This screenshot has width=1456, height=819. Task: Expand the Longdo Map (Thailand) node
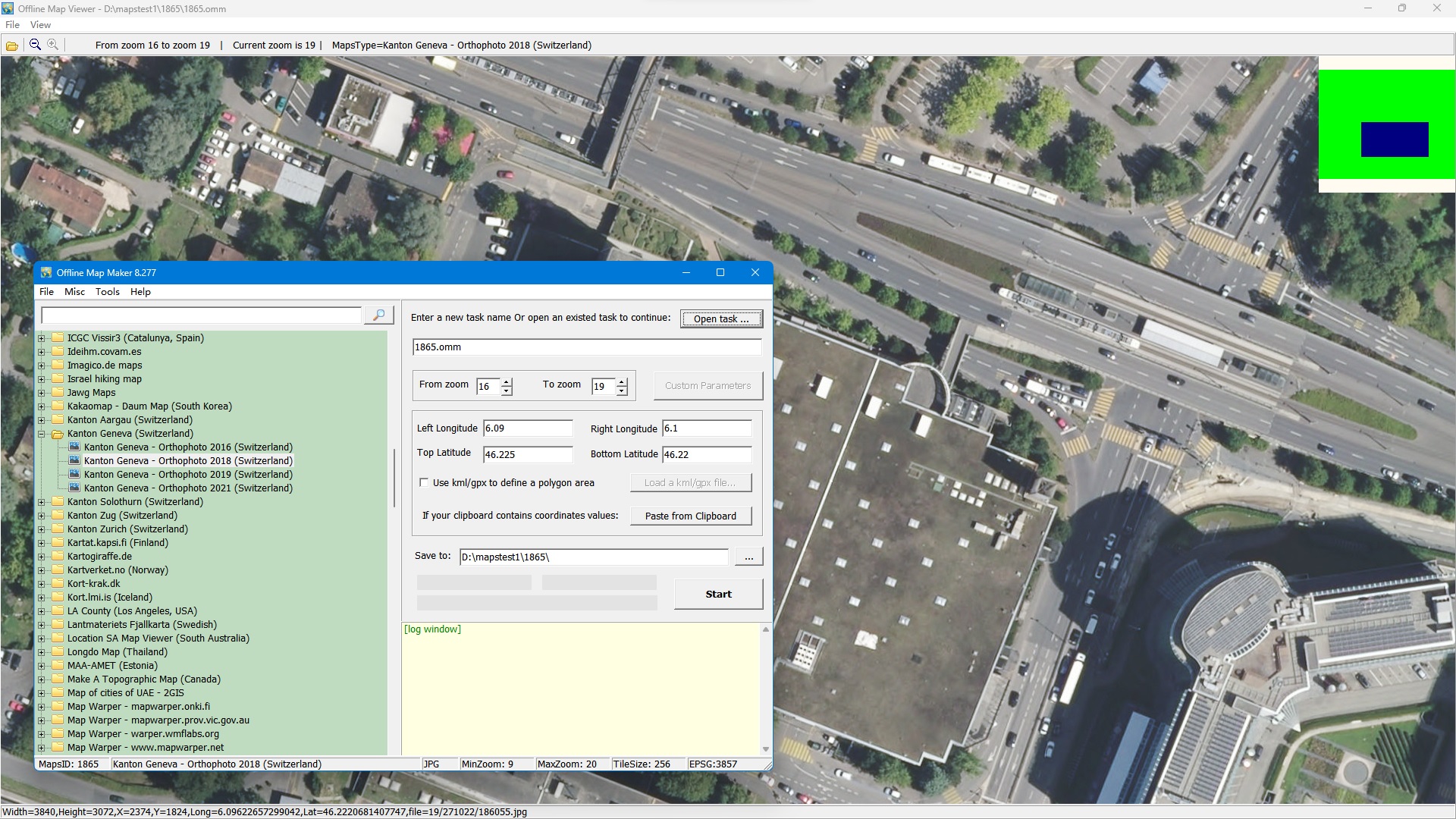coord(42,652)
